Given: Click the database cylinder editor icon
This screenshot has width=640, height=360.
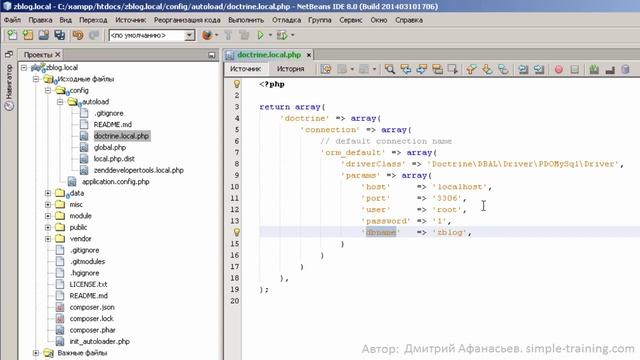Looking at the screenshot, I should pyautogui.click(x=625, y=69).
